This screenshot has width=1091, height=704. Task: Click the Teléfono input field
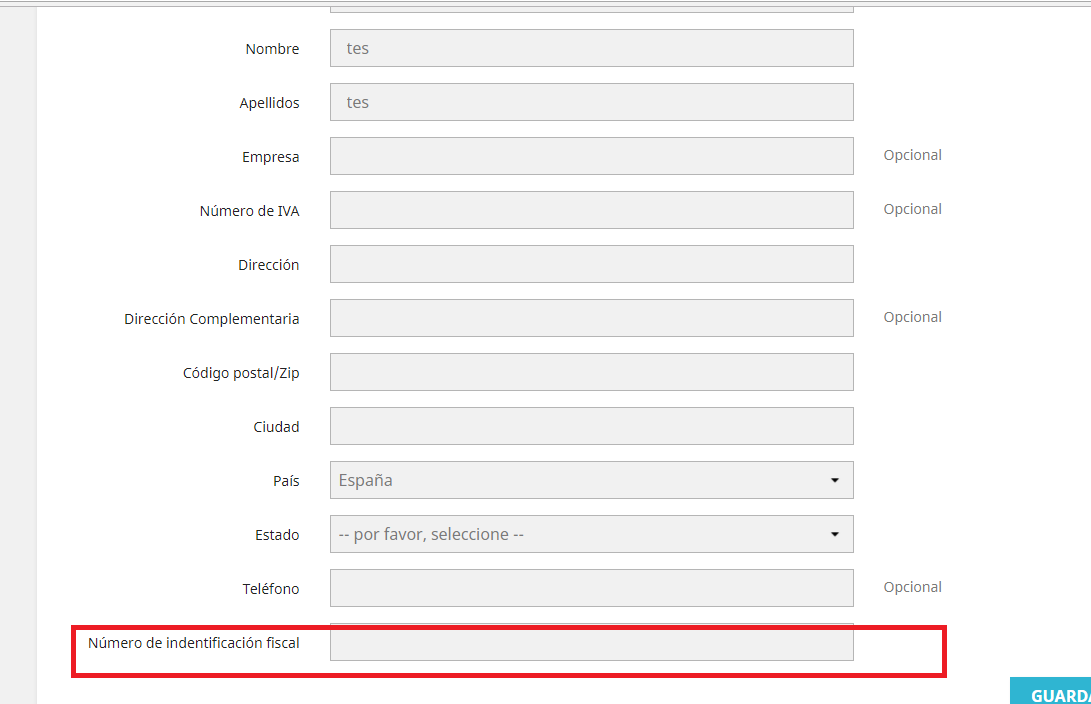coord(591,588)
